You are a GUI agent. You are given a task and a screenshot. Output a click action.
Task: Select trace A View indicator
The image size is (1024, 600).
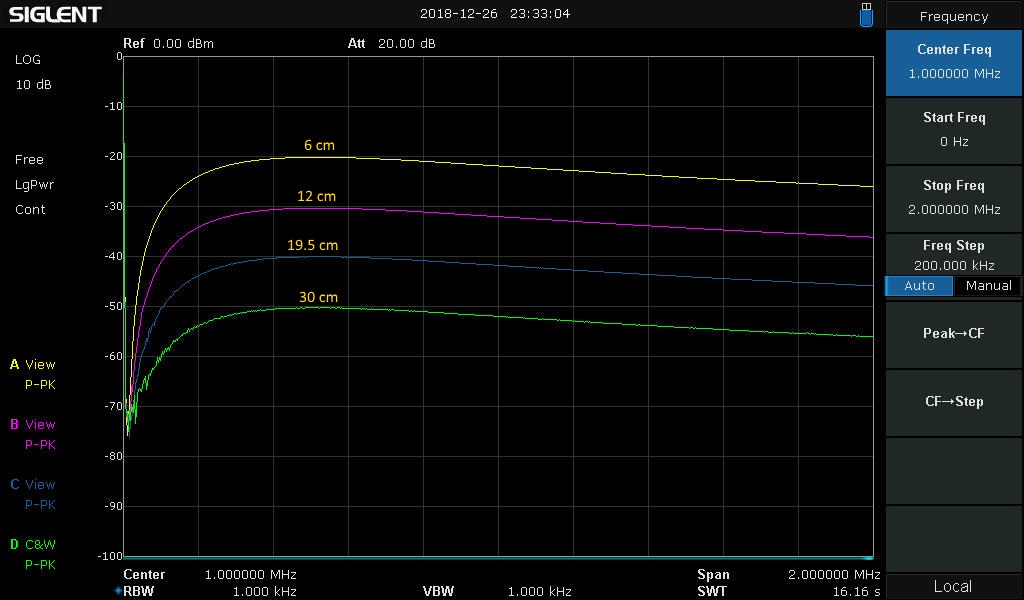(x=33, y=365)
